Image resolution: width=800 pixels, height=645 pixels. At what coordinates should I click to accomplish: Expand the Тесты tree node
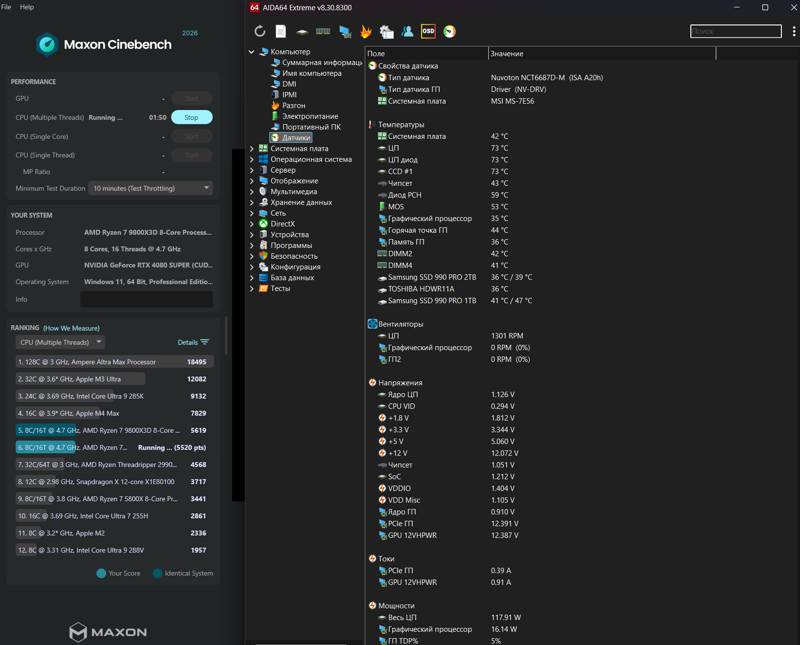pyautogui.click(x=252, y=288)
